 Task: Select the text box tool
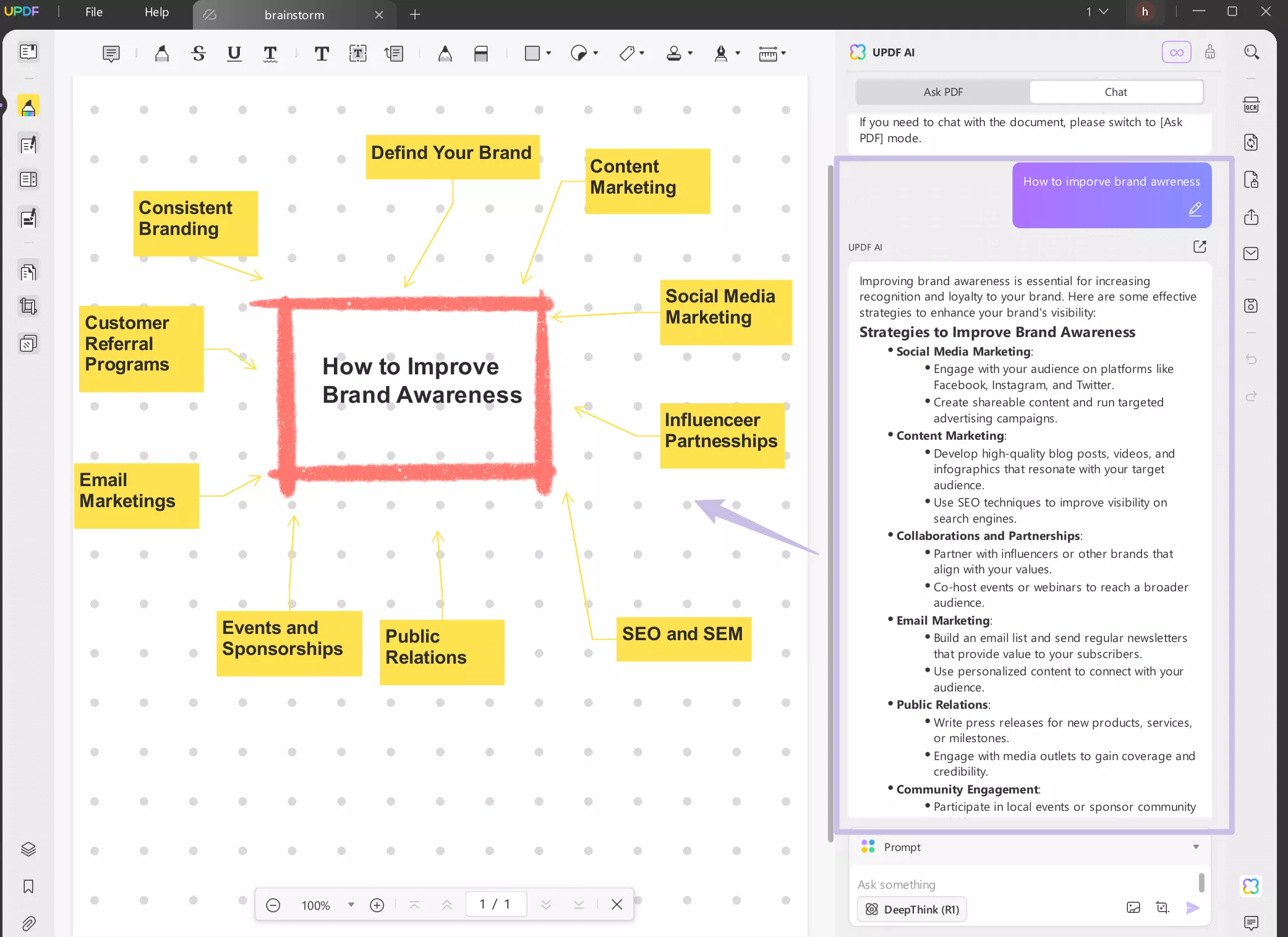click(x=358, y=54)
